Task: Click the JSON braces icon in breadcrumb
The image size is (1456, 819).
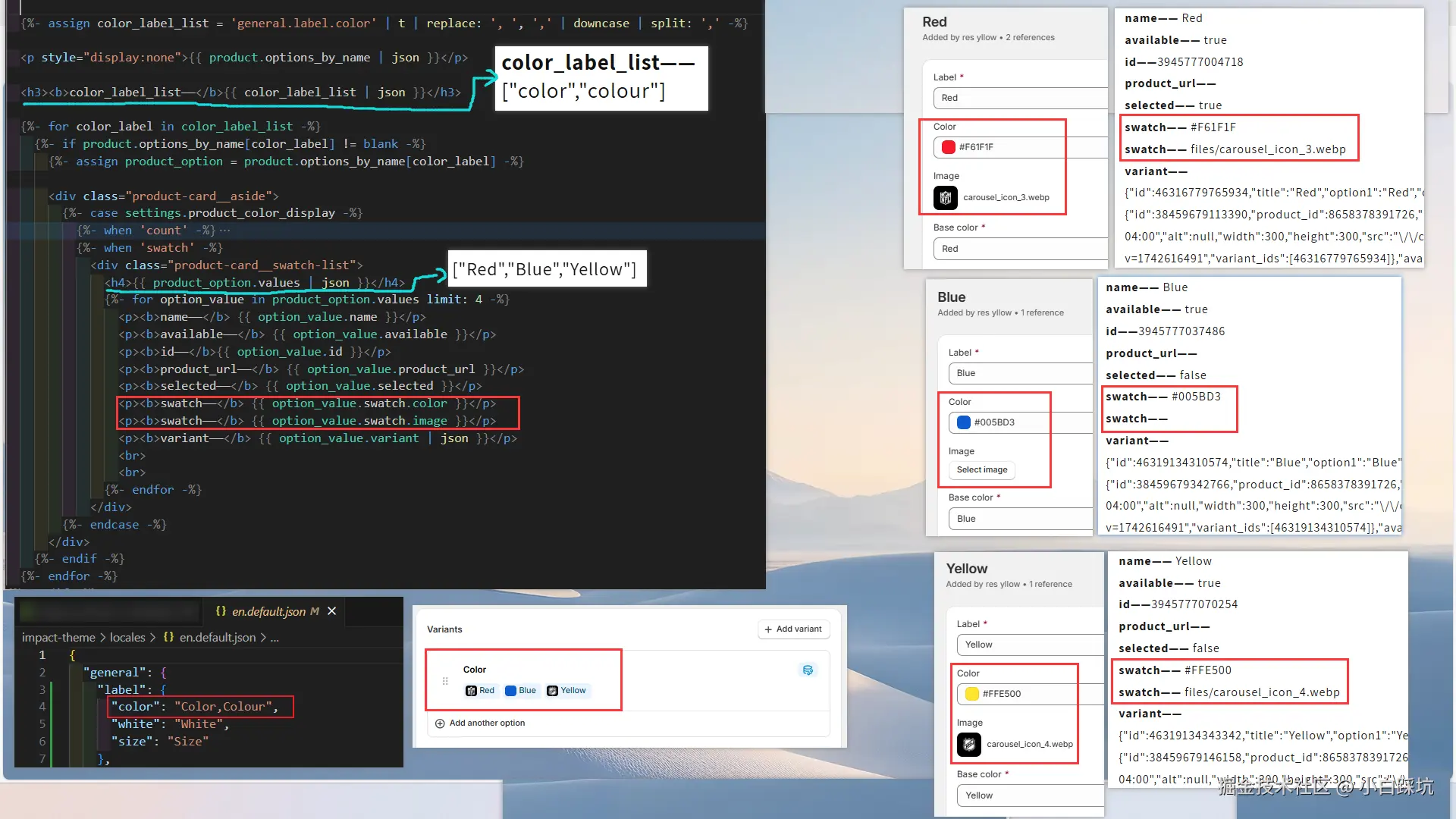Action: [168, 638]
